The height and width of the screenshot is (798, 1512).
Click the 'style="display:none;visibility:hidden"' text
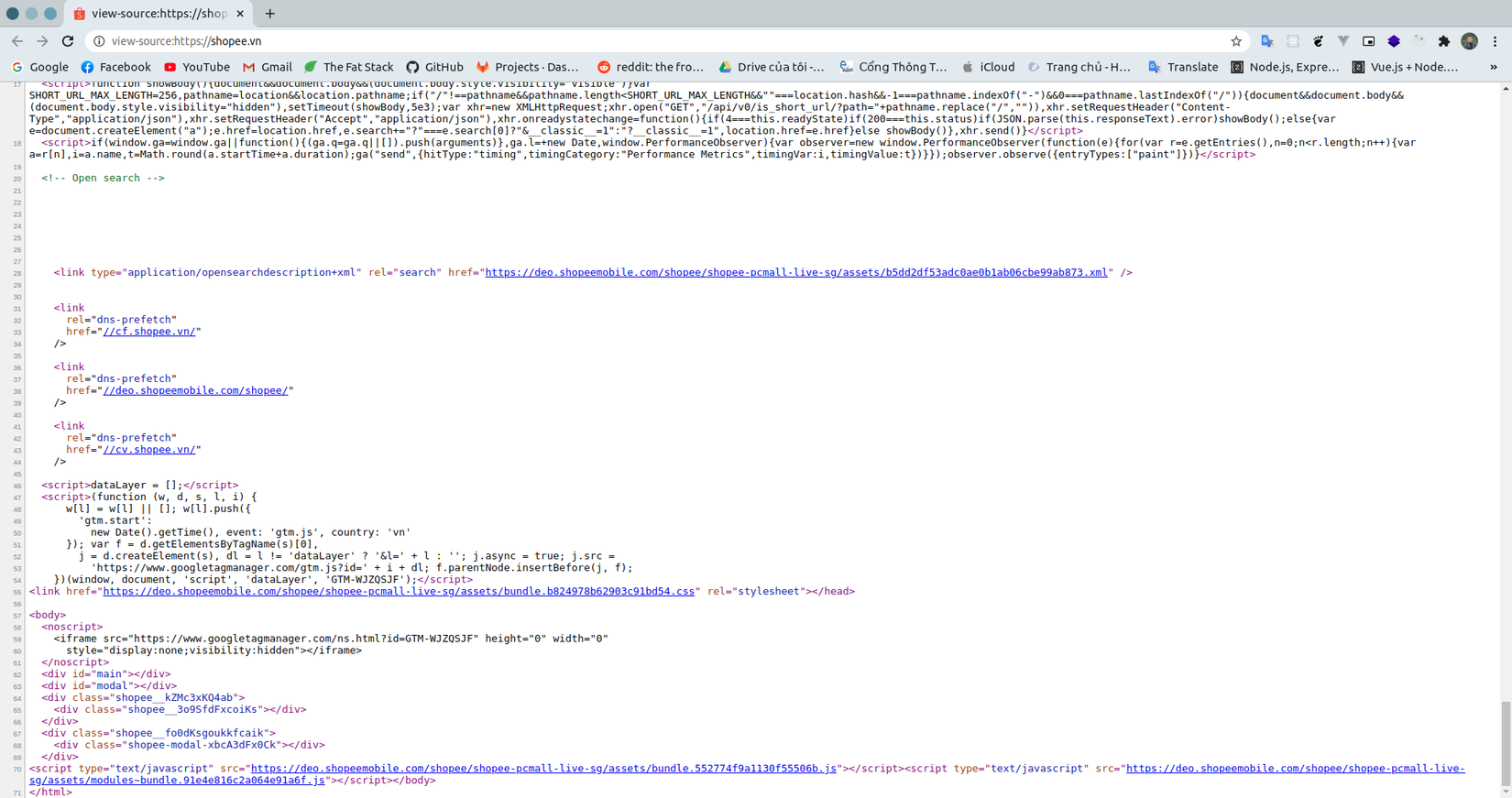(183, 650)
